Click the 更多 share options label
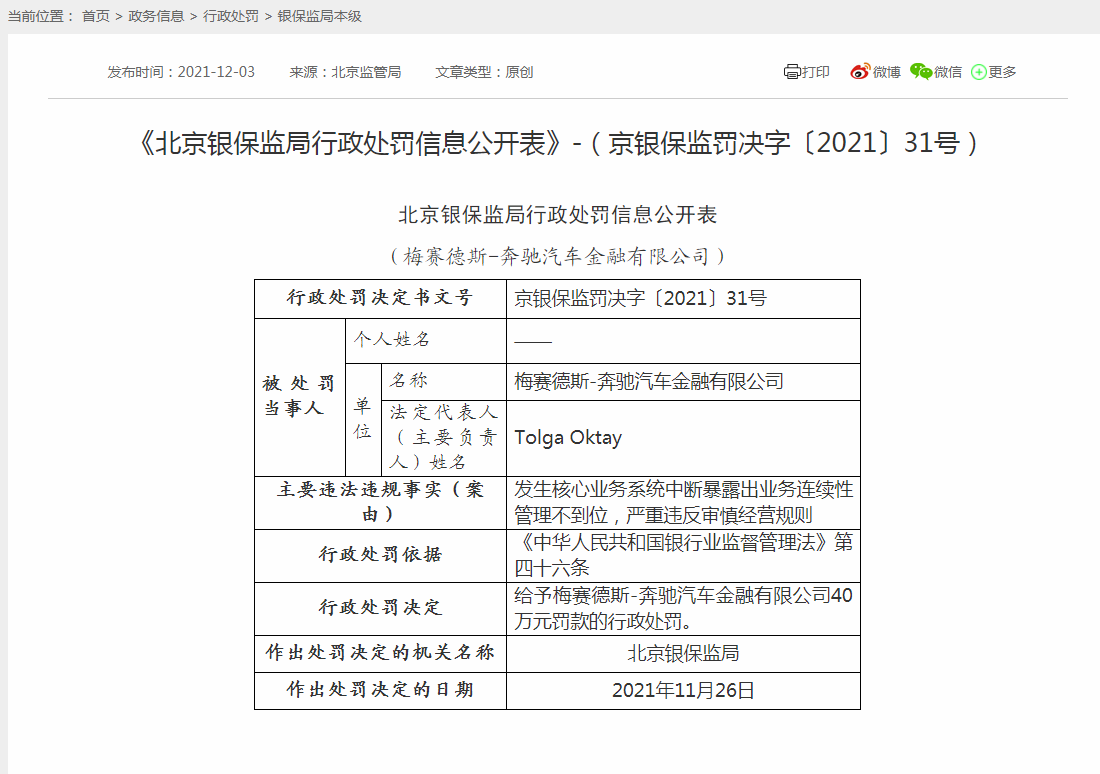The height and width of the screenshot is (774, 1100). [1002, 72]
